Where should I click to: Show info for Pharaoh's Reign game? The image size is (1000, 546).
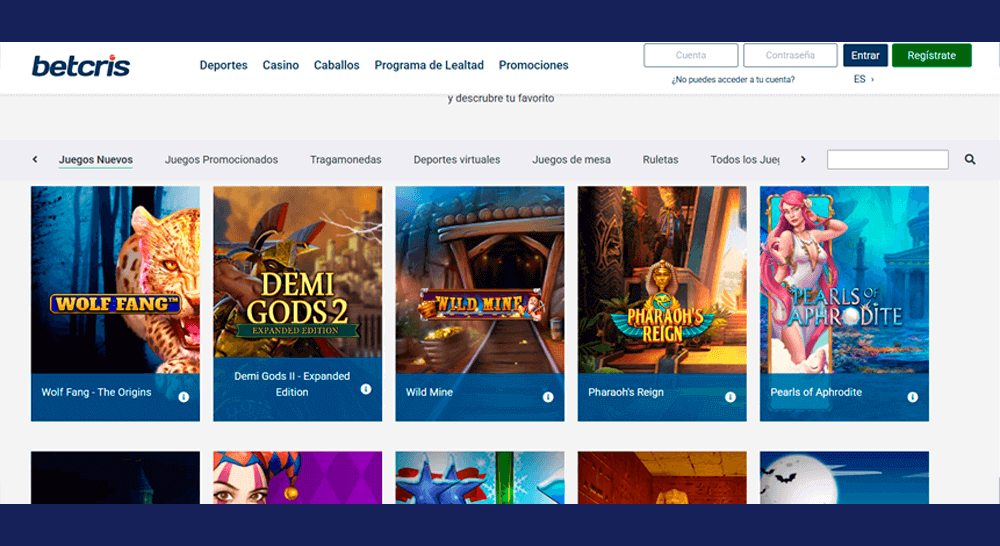(x=730, y=397)
